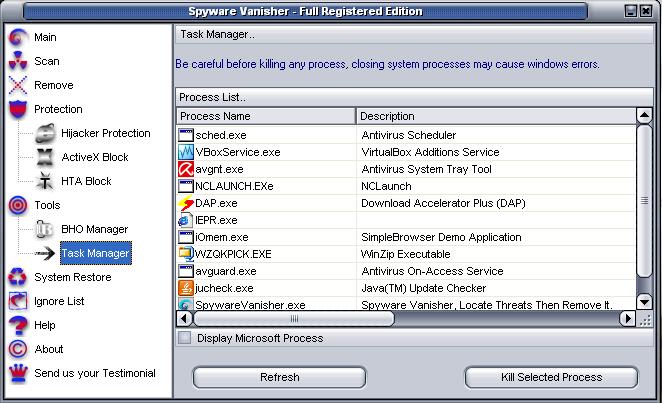This screenshot has height=403, width=662.
Task: Go to the Scan page
Action: coord(47,61)
